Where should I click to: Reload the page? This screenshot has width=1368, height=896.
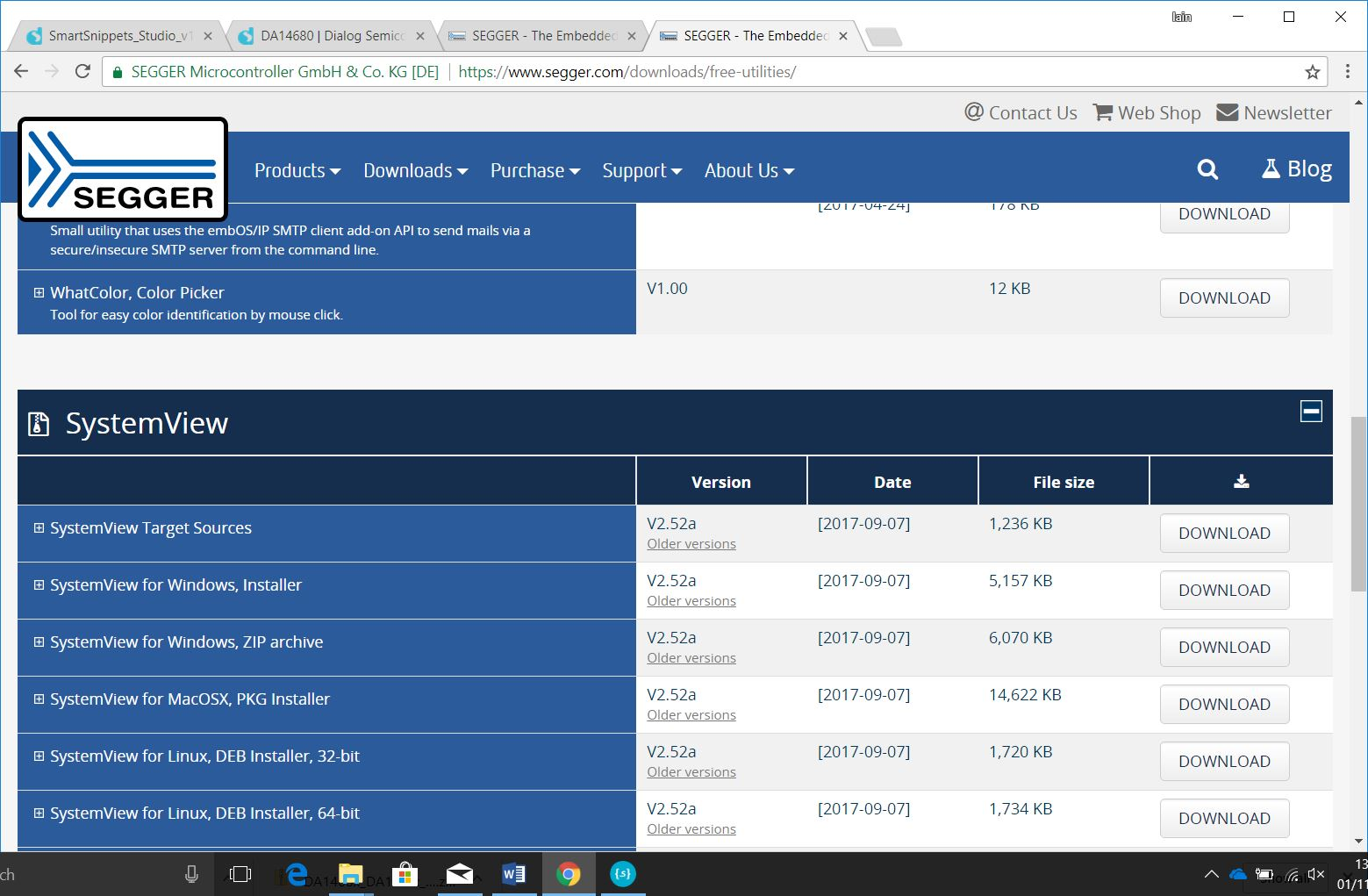(x=82, y=72)
